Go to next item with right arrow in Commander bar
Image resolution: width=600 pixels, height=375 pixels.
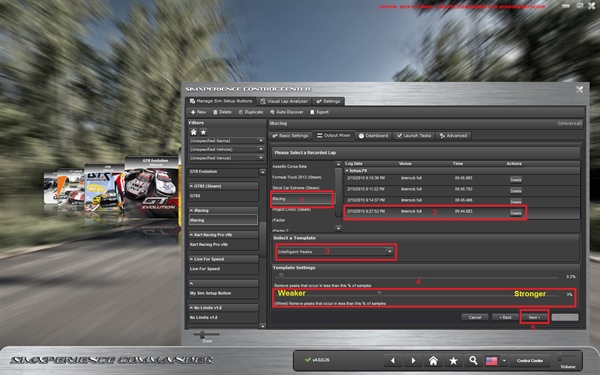[413, 360]
